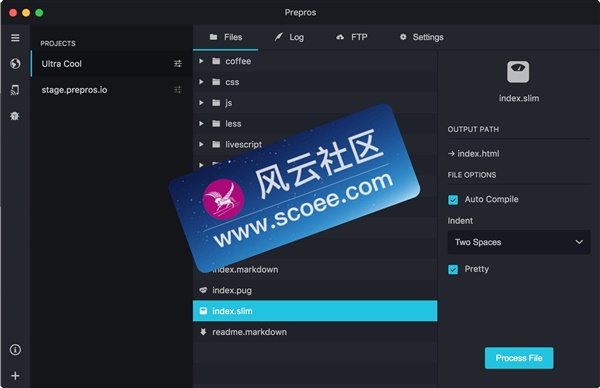Expand the livescript folder arrow

click(201, 144)
